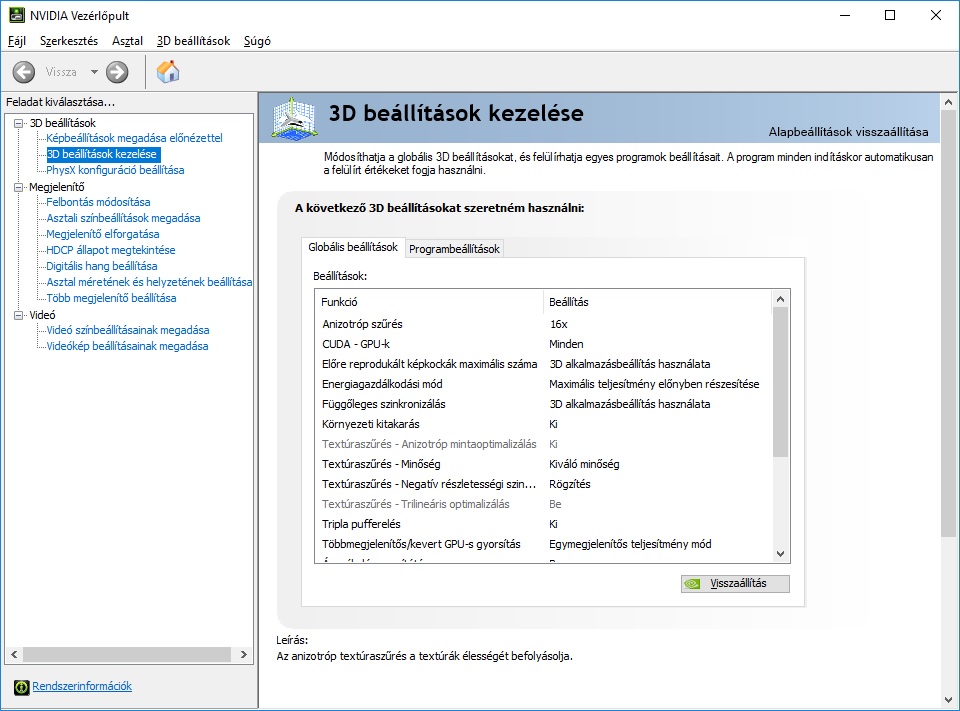Click the NVIDIA app icon in title bar
This screenshot has width=960, height=711.
point(17,15)
